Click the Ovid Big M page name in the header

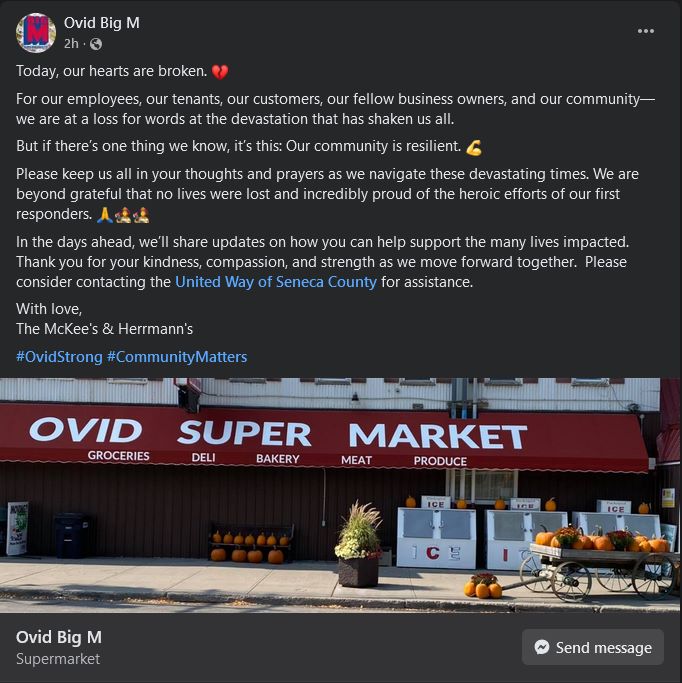click(101, 23)
